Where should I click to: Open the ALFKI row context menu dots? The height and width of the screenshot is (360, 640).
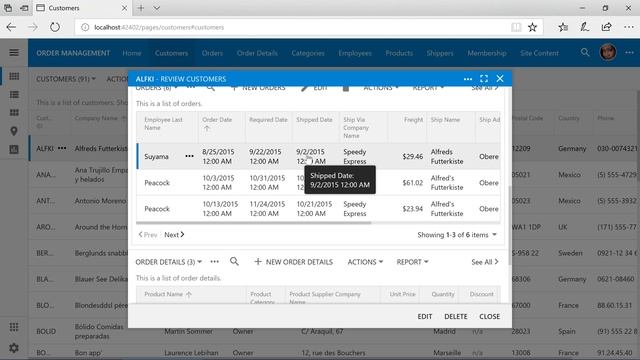(x=62, y=148)
